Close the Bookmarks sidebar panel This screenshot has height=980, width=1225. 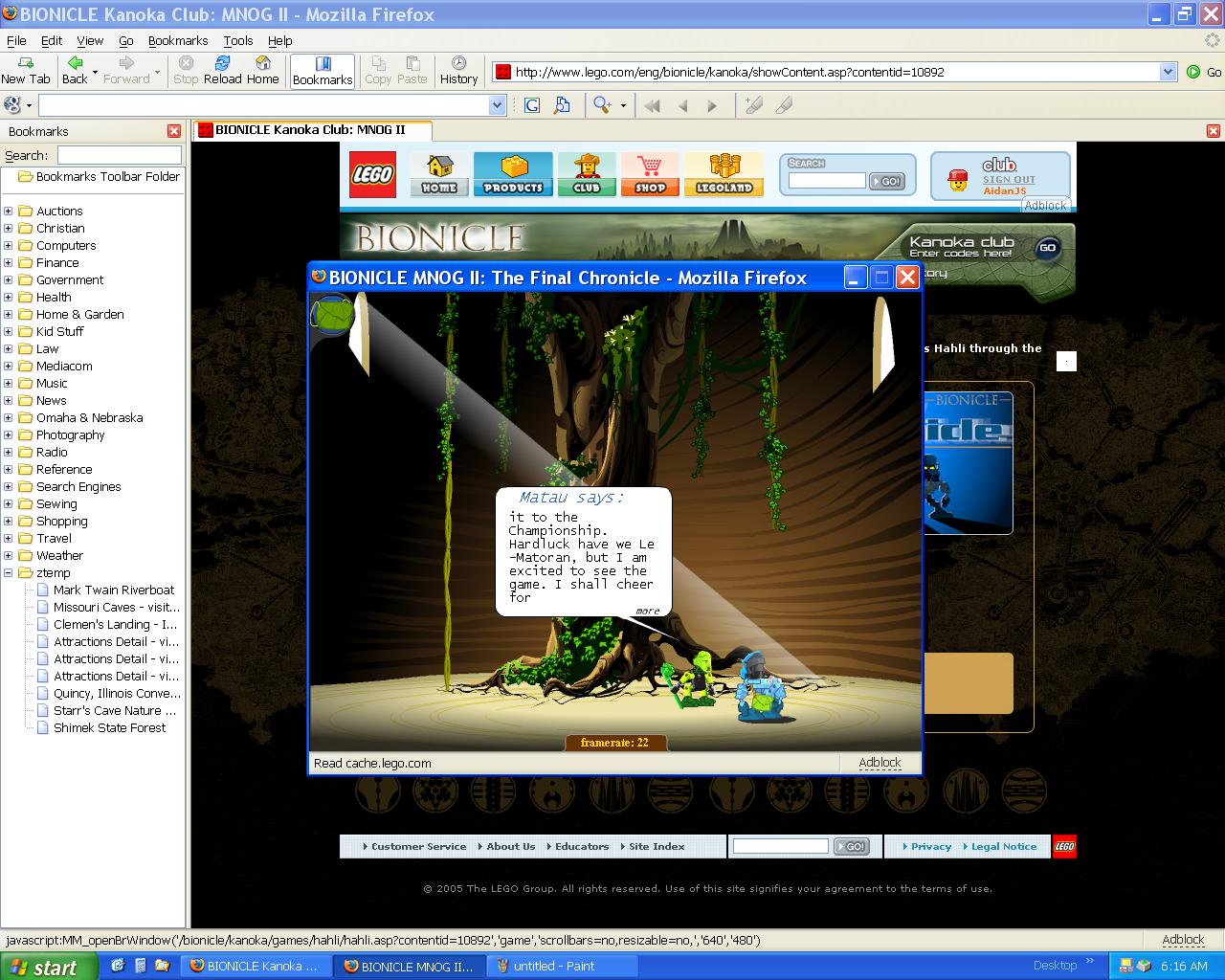point(174,131)
